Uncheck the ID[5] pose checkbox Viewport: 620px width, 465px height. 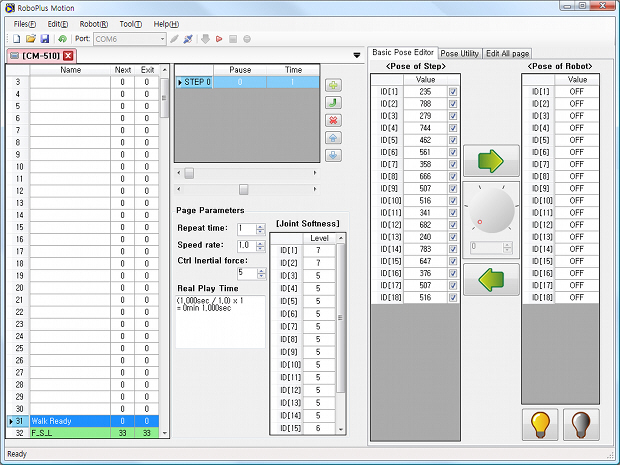(453, 140)
